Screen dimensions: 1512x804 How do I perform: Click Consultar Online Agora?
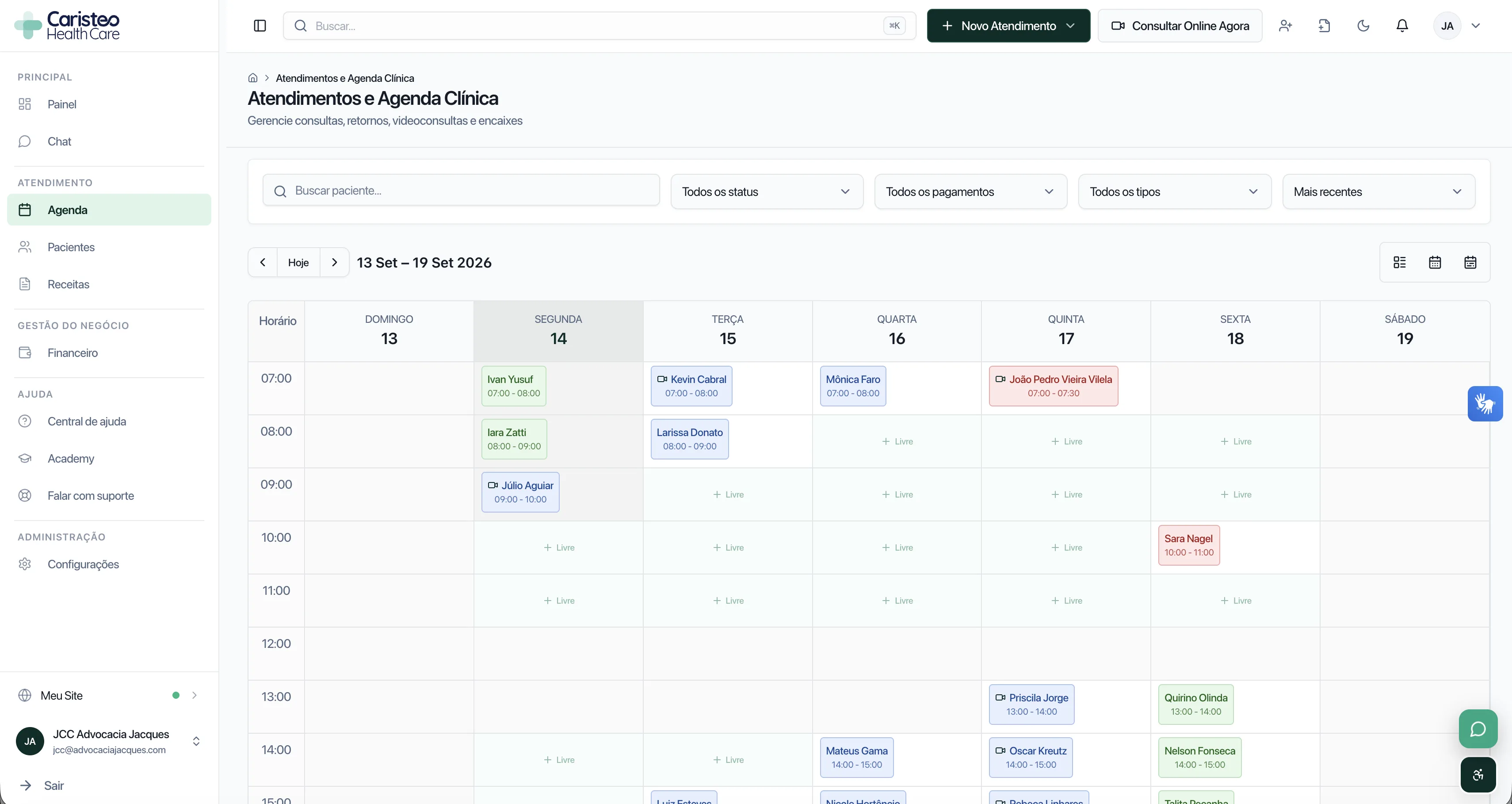1180,26
